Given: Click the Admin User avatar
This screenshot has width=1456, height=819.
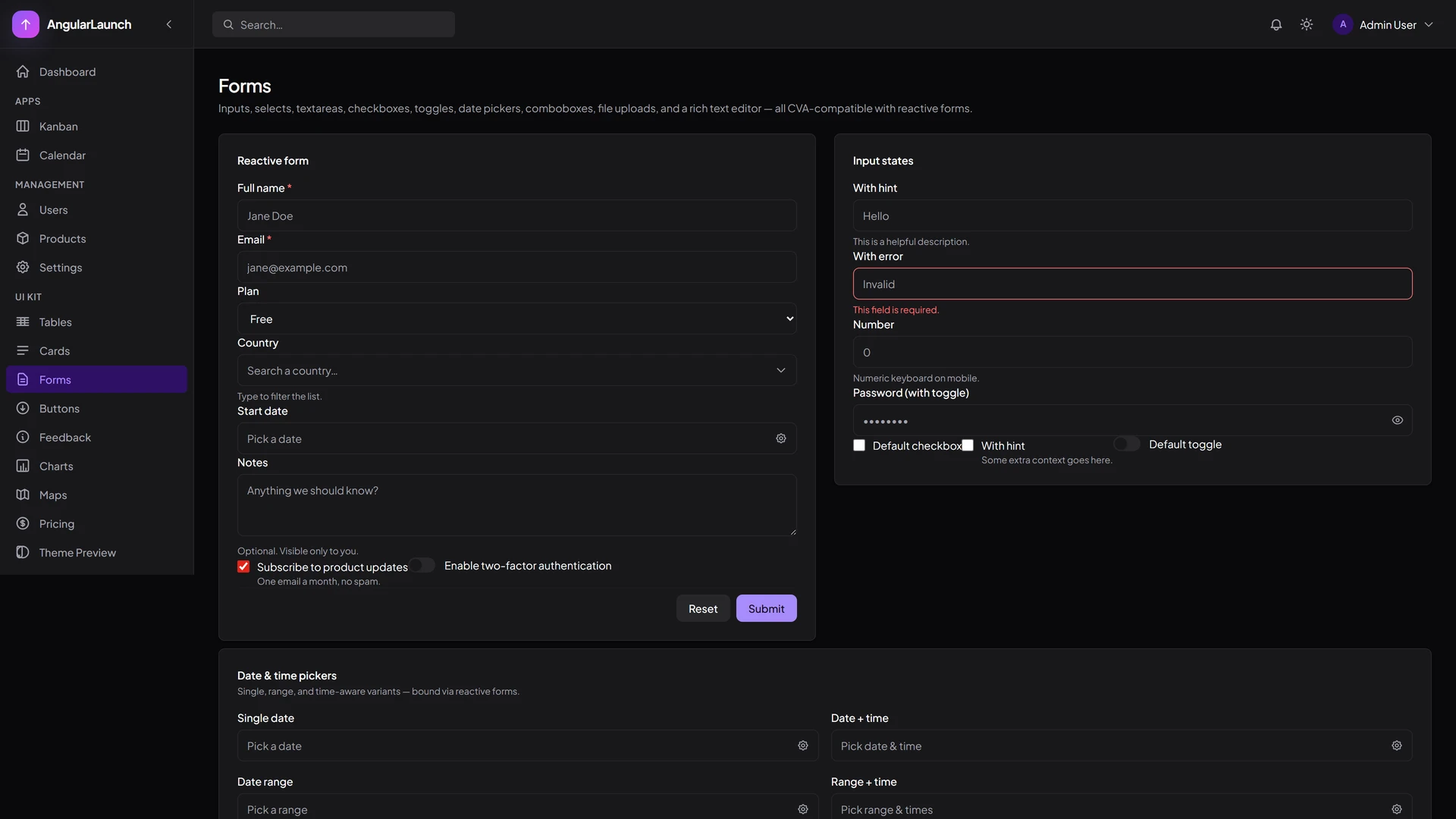Looking at the screenshot, I should 1343,24.
